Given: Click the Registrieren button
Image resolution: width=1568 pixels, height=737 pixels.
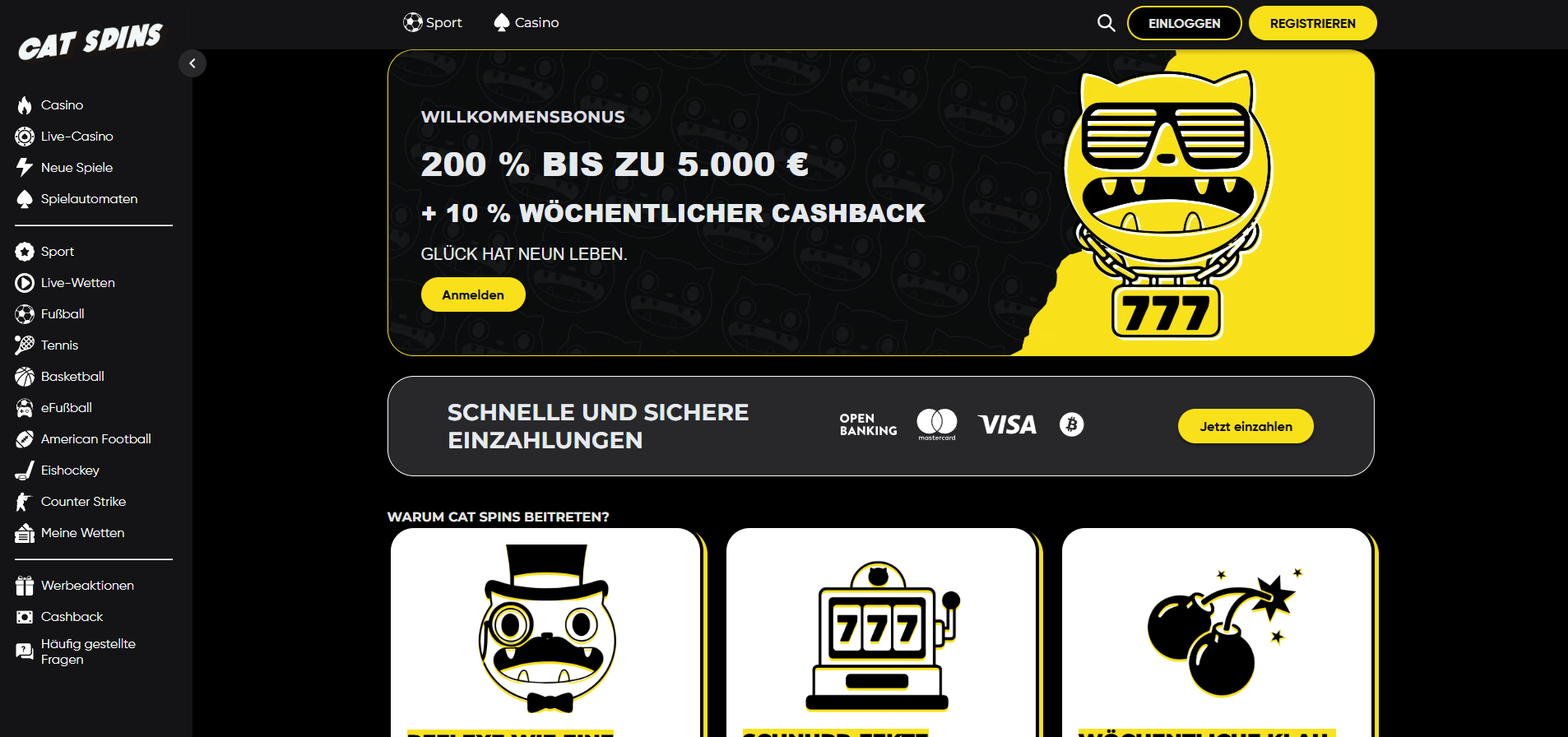Looking at the screenshot, I should pyautogui.click(x=1313, y=23).
